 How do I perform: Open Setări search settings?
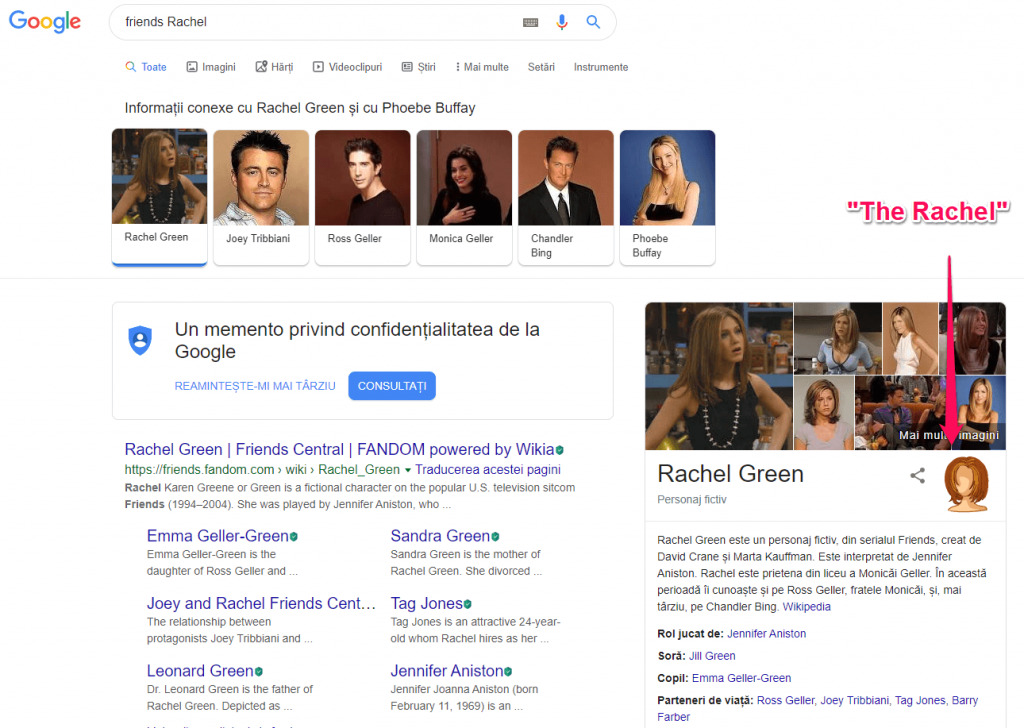pos(541,67)
